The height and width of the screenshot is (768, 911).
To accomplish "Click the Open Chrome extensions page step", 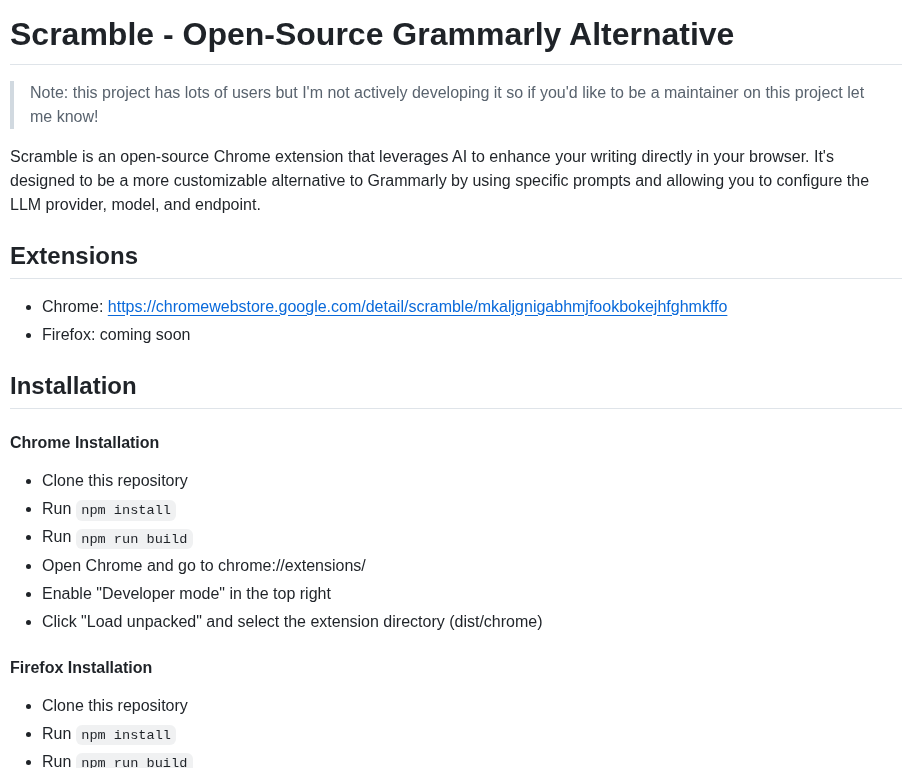I will click(x=204, y=566).
